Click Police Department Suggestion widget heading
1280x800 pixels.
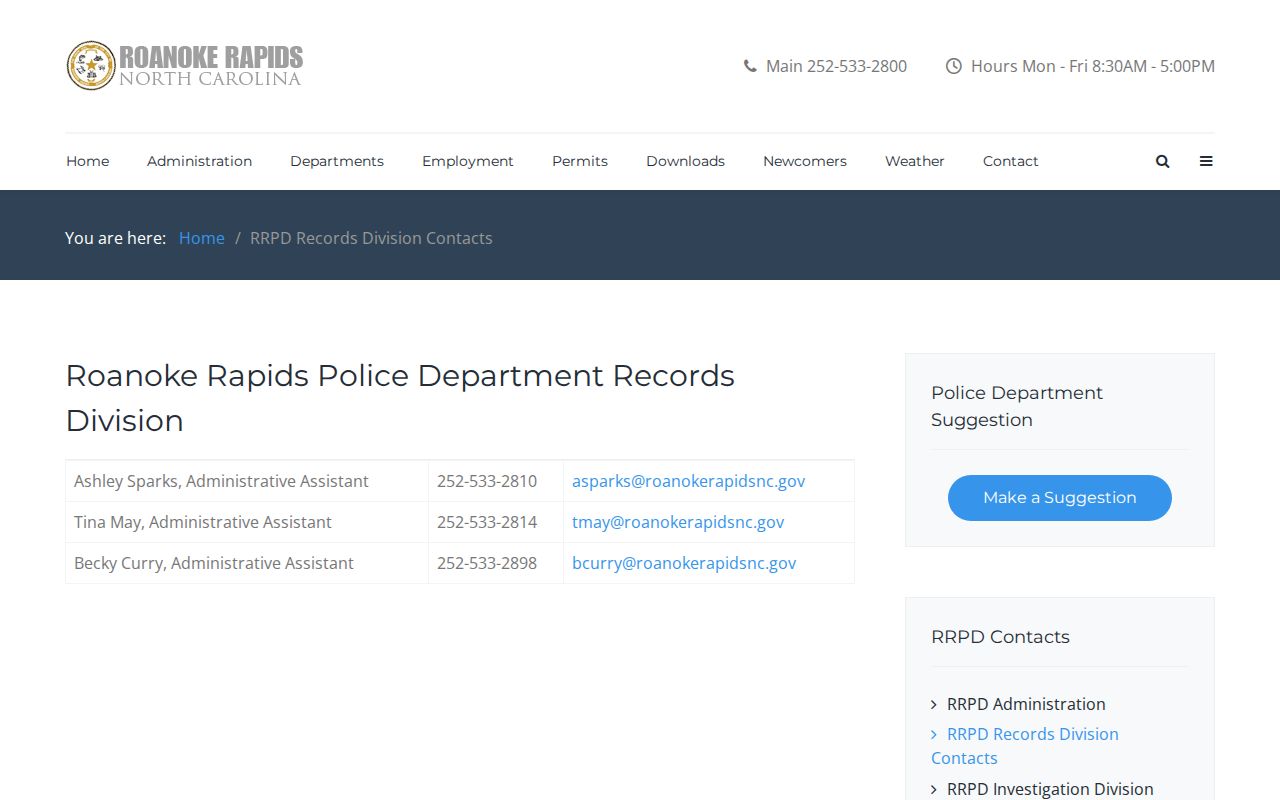1017,406
